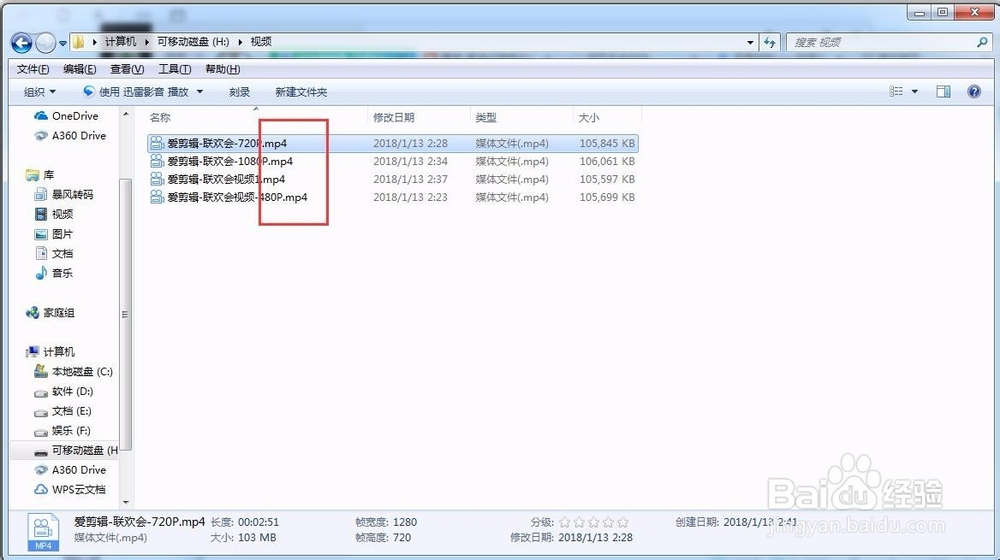
Task: Click the 1080P file's media icon
Action: pos(157,161)
